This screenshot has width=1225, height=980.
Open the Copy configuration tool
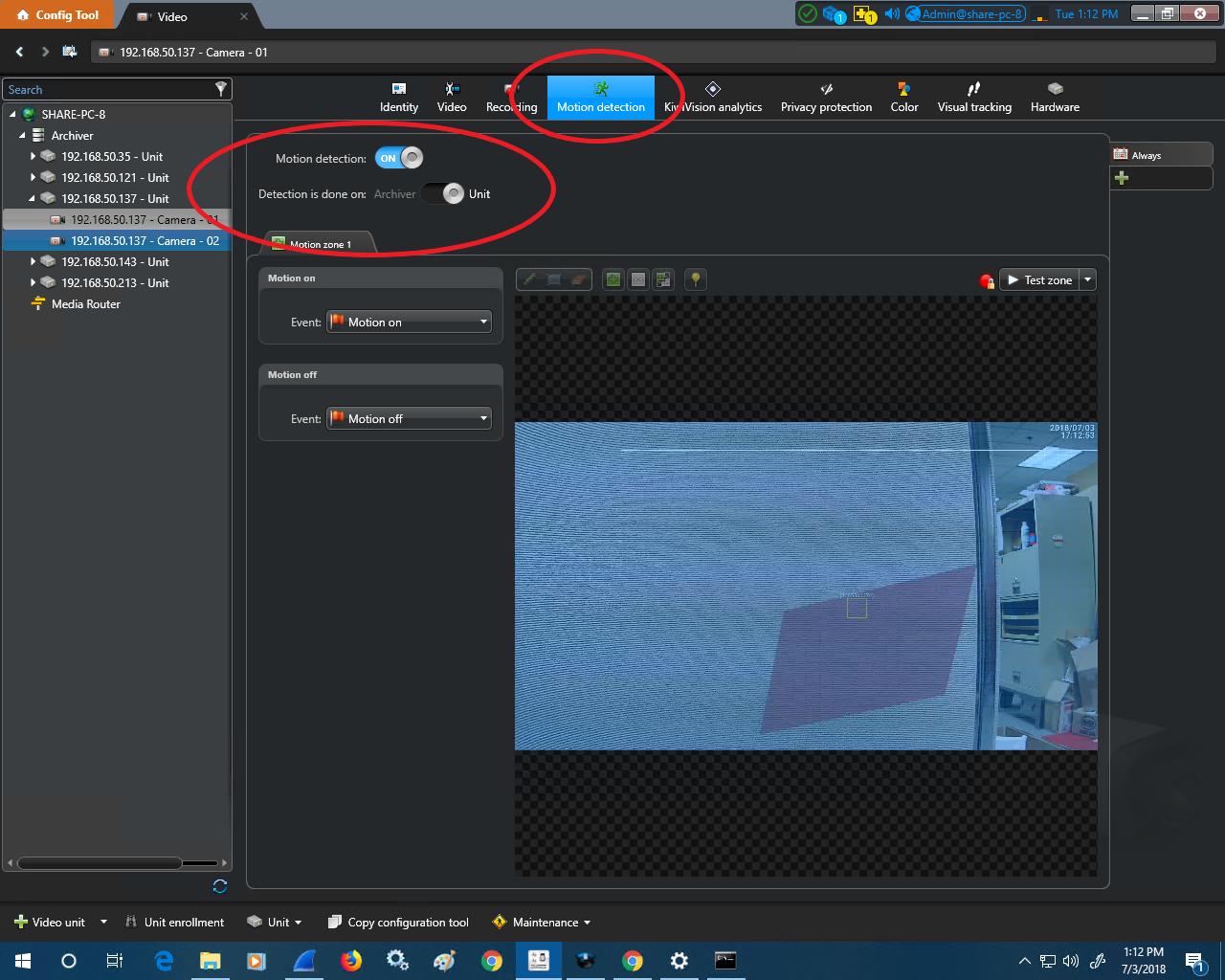coord(398,923)
